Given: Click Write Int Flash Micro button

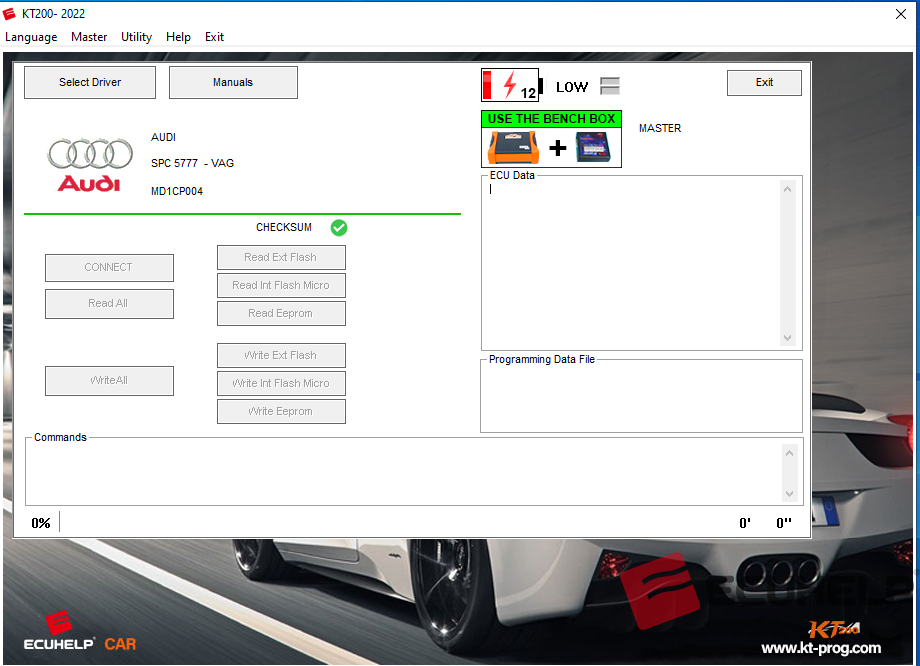Looking at the screenshot, I should (281, 383).
